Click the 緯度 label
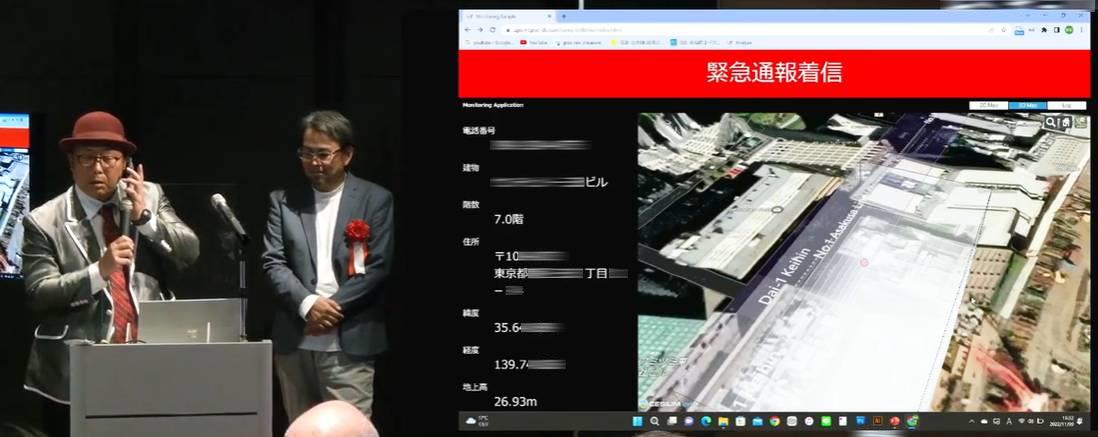The width and height of the screenshot is (1098, 437). point(469,314)
